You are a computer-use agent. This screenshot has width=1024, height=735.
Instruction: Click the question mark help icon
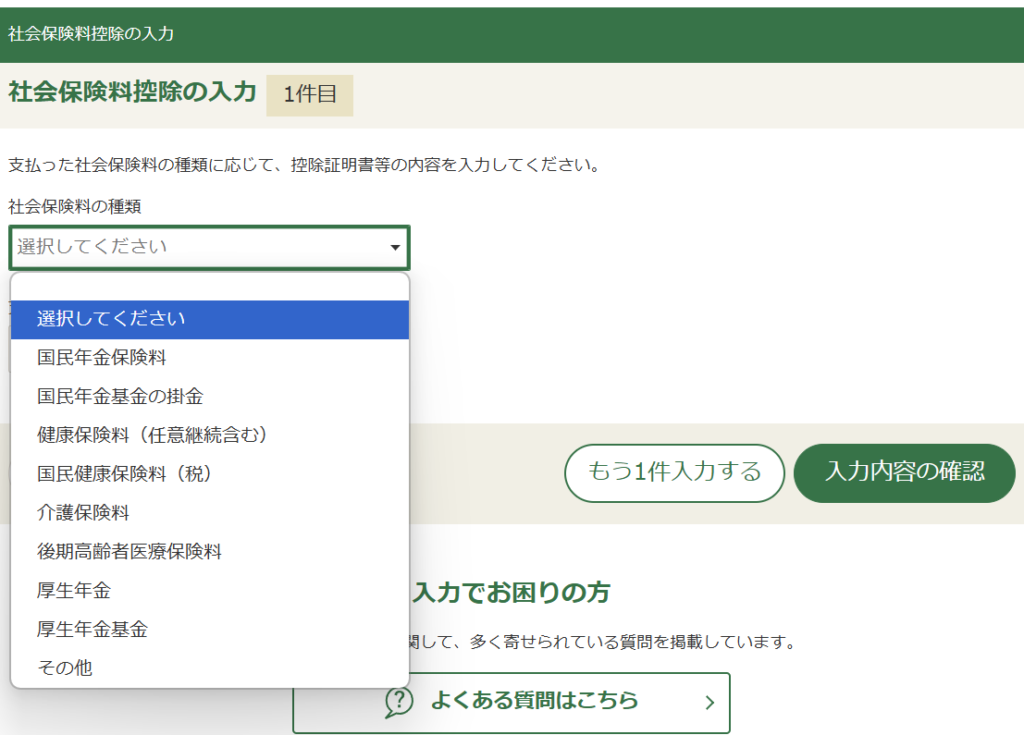tap(399, 702)
